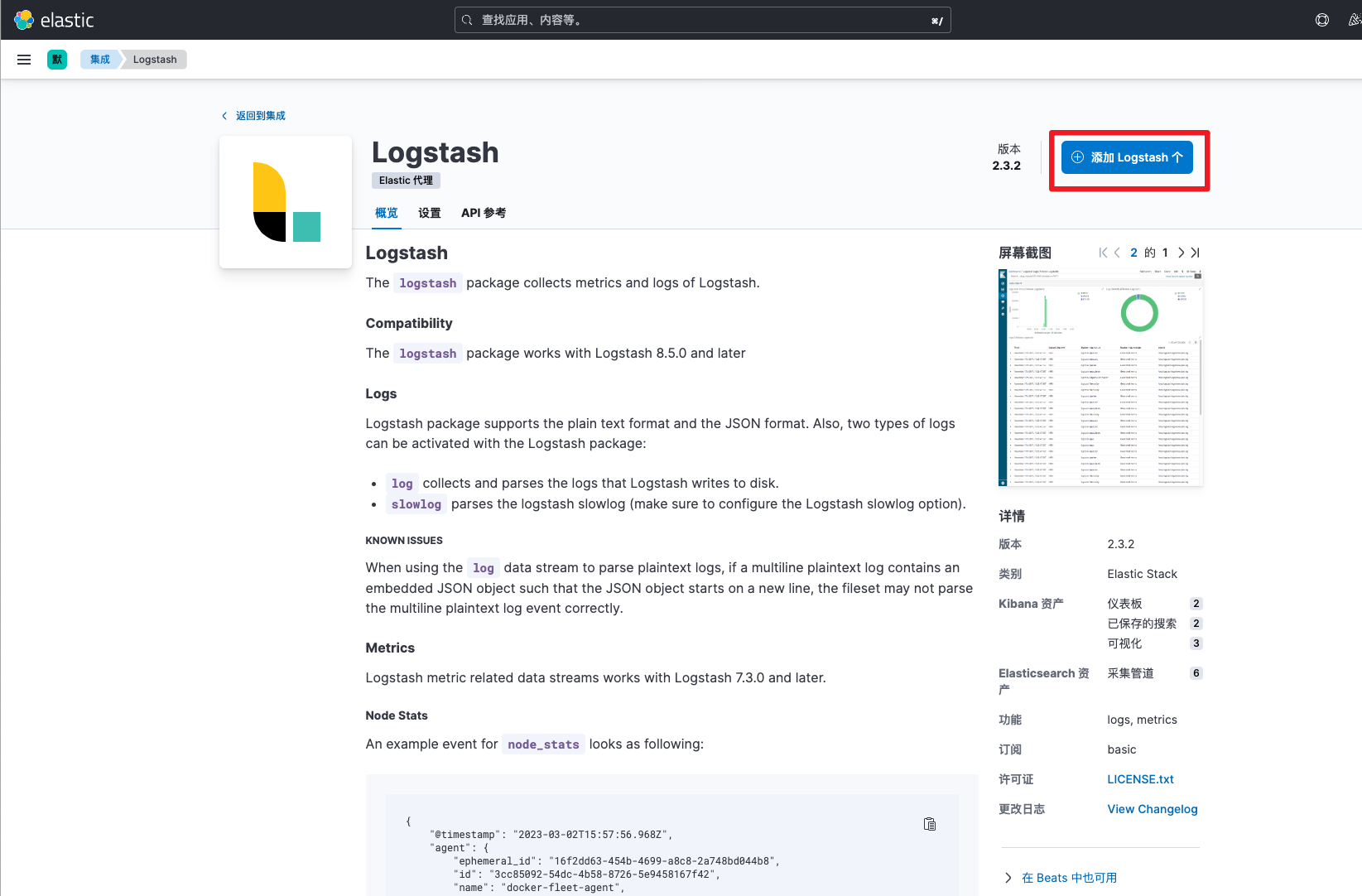Image resolution: width=1362 pixels, height=896 pixels.
Task: Copy the node_stats JSON example
Action: click(930, 824)
